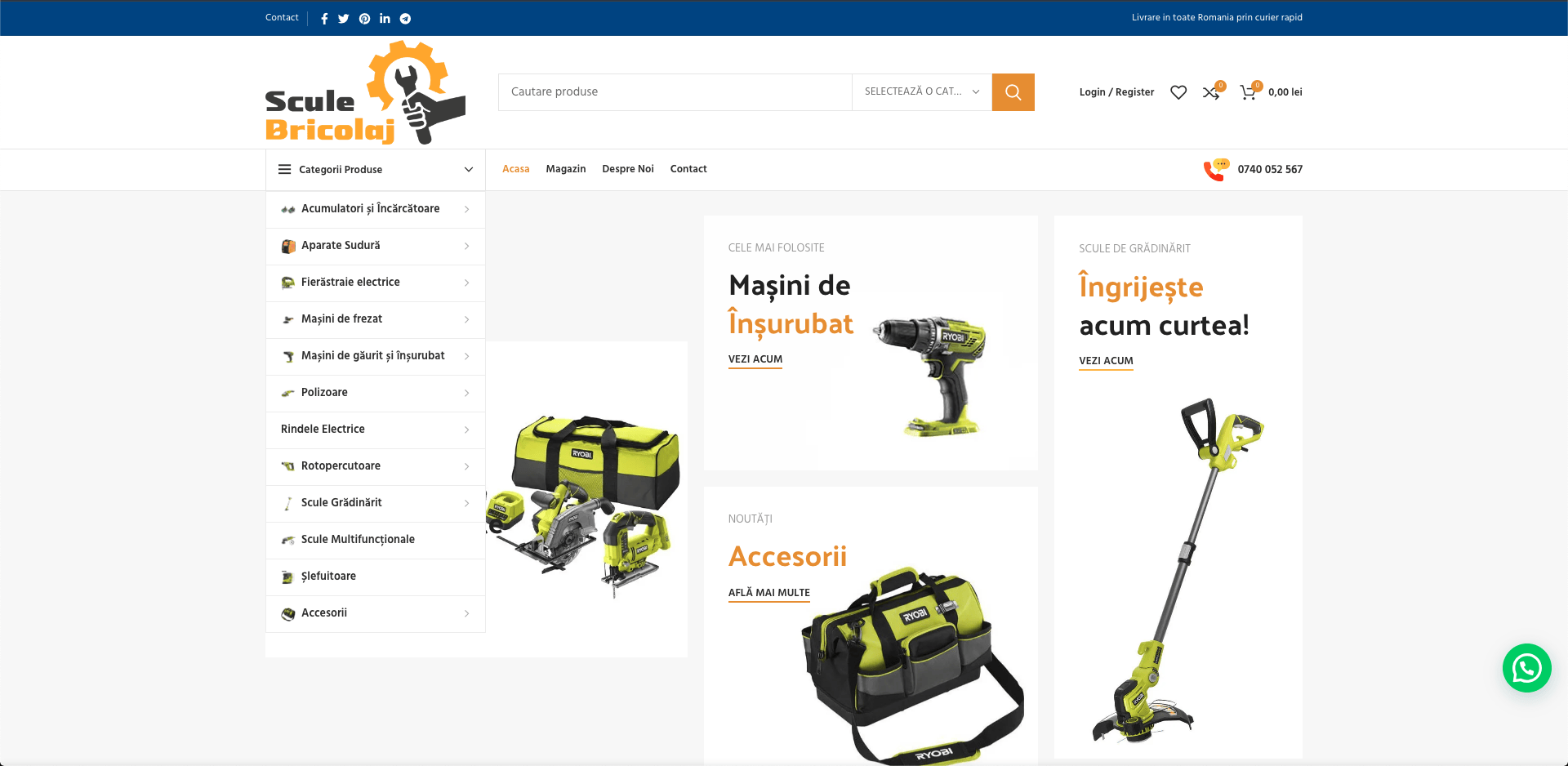Open the Twitter social link icon
Screen dimensions: 1568x766
click(x=344, y=19)
